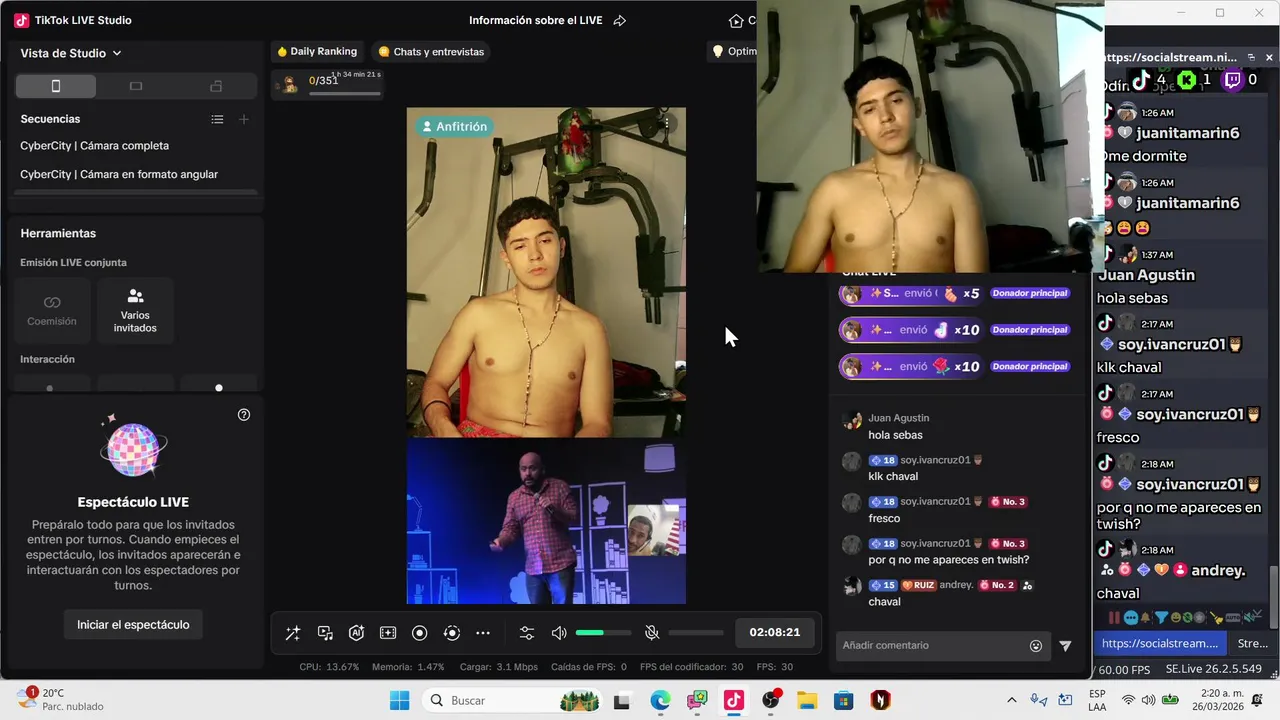Open the emoji picker in comment box
The width and height of the screenshot is (1280, 720).
click(x=1036, y=646)
